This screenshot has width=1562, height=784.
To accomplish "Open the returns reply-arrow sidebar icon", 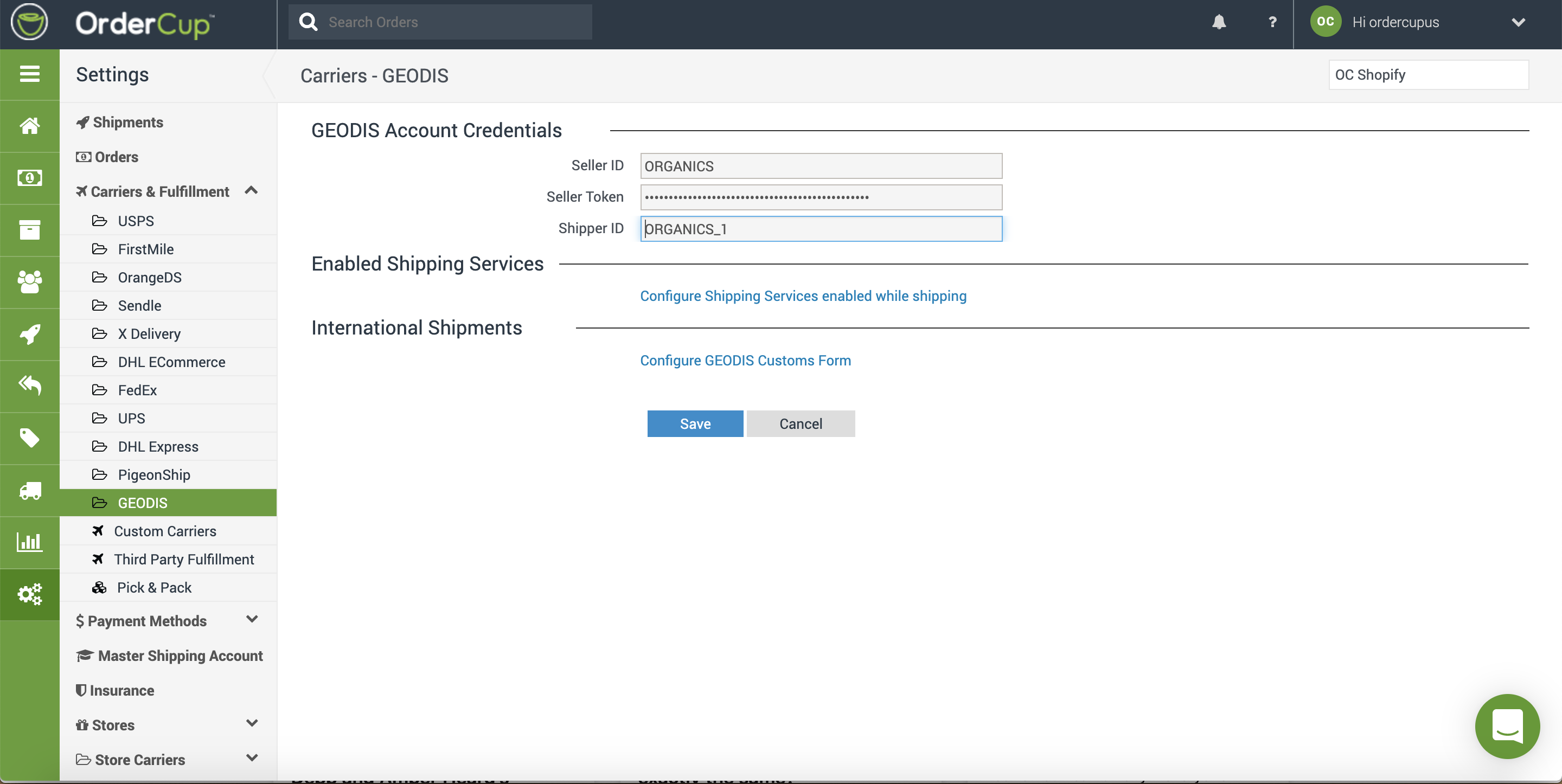I will click(29, 385).
